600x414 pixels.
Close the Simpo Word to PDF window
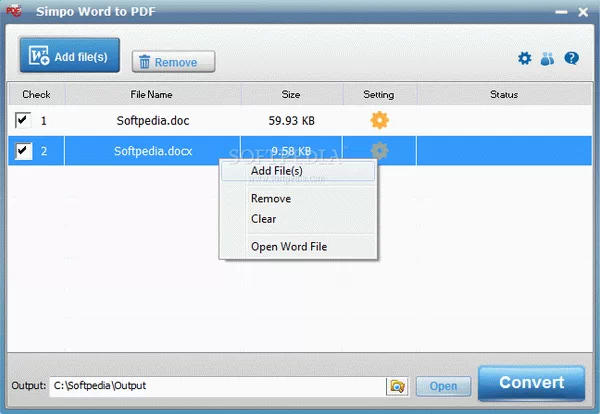[583, 12]
